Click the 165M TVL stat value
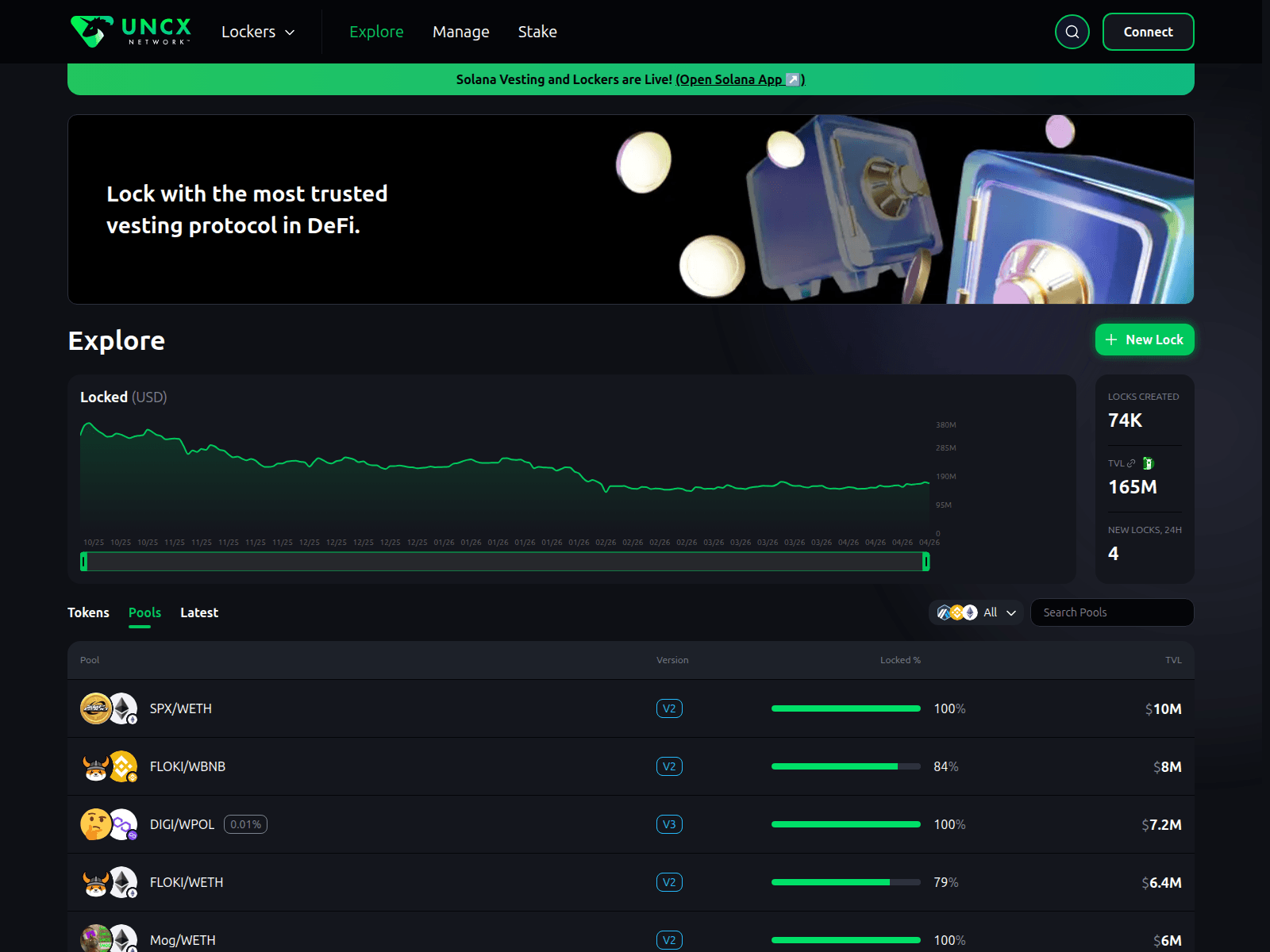This screenshot has height=952, width=1270. click(1133, 487)
